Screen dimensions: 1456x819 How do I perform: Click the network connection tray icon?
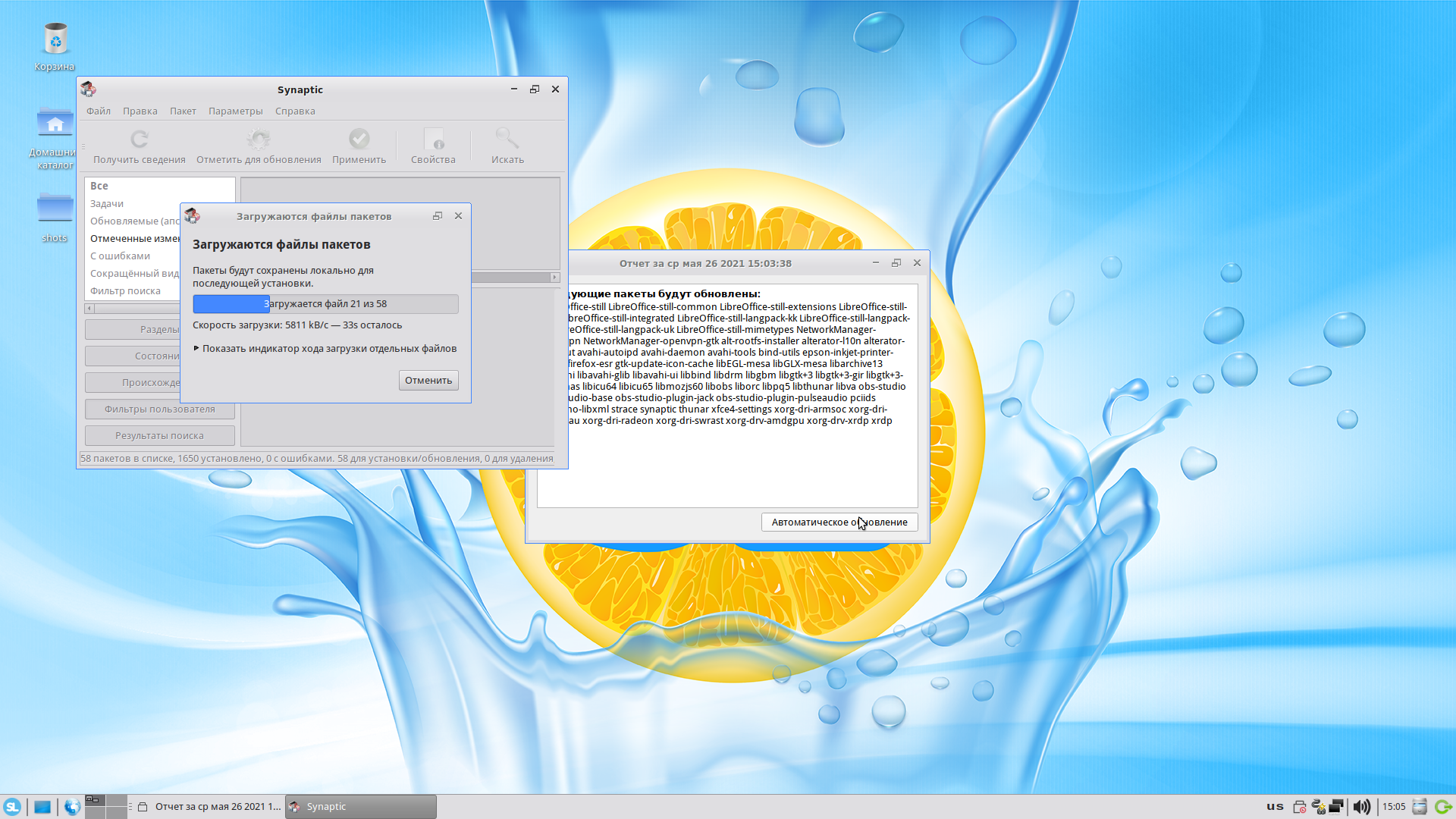[1337, 807]
